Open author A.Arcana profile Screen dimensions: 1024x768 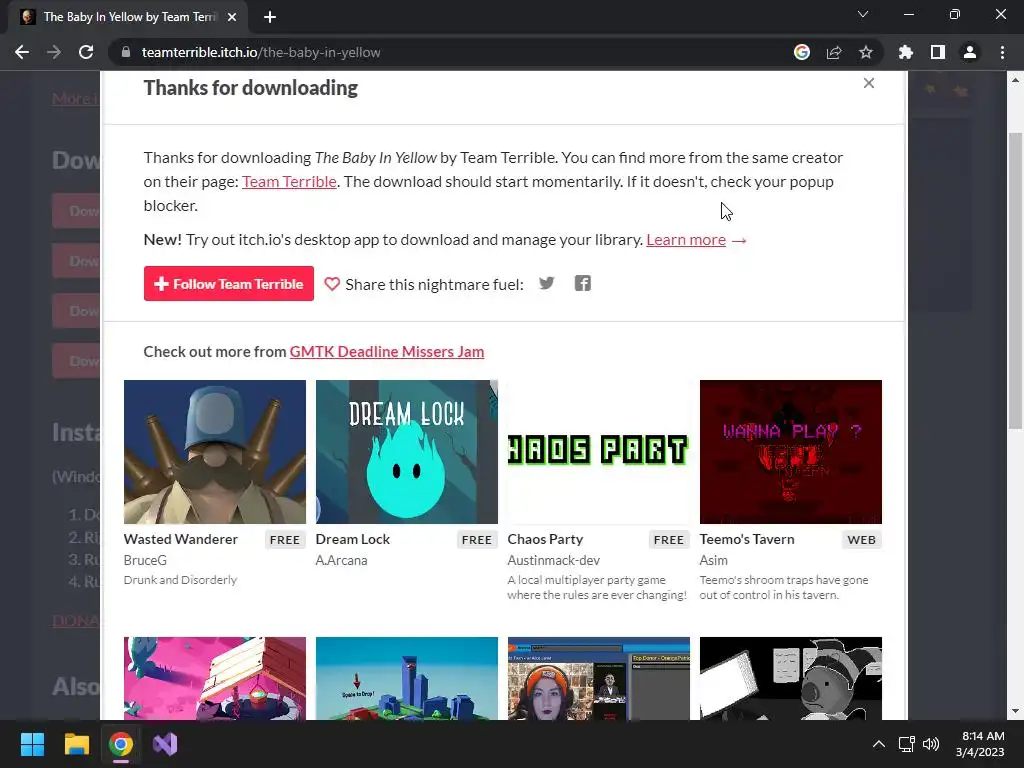click(x=342, y=560)
